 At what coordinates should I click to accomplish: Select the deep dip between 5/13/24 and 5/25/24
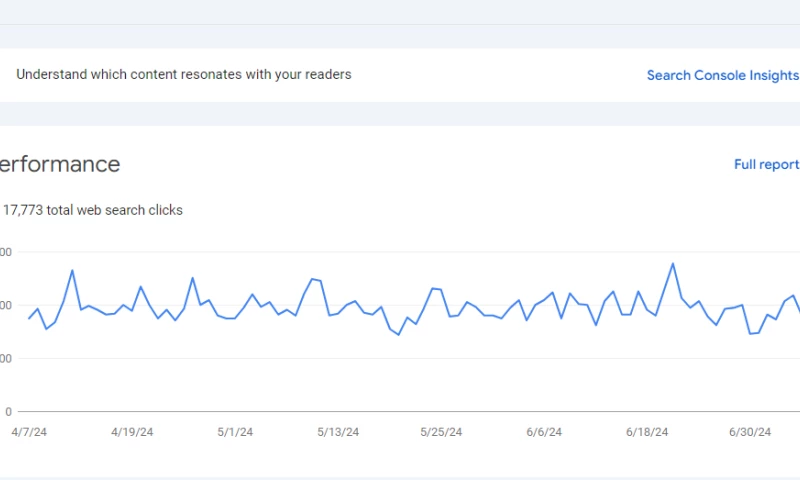coord(398,335)
